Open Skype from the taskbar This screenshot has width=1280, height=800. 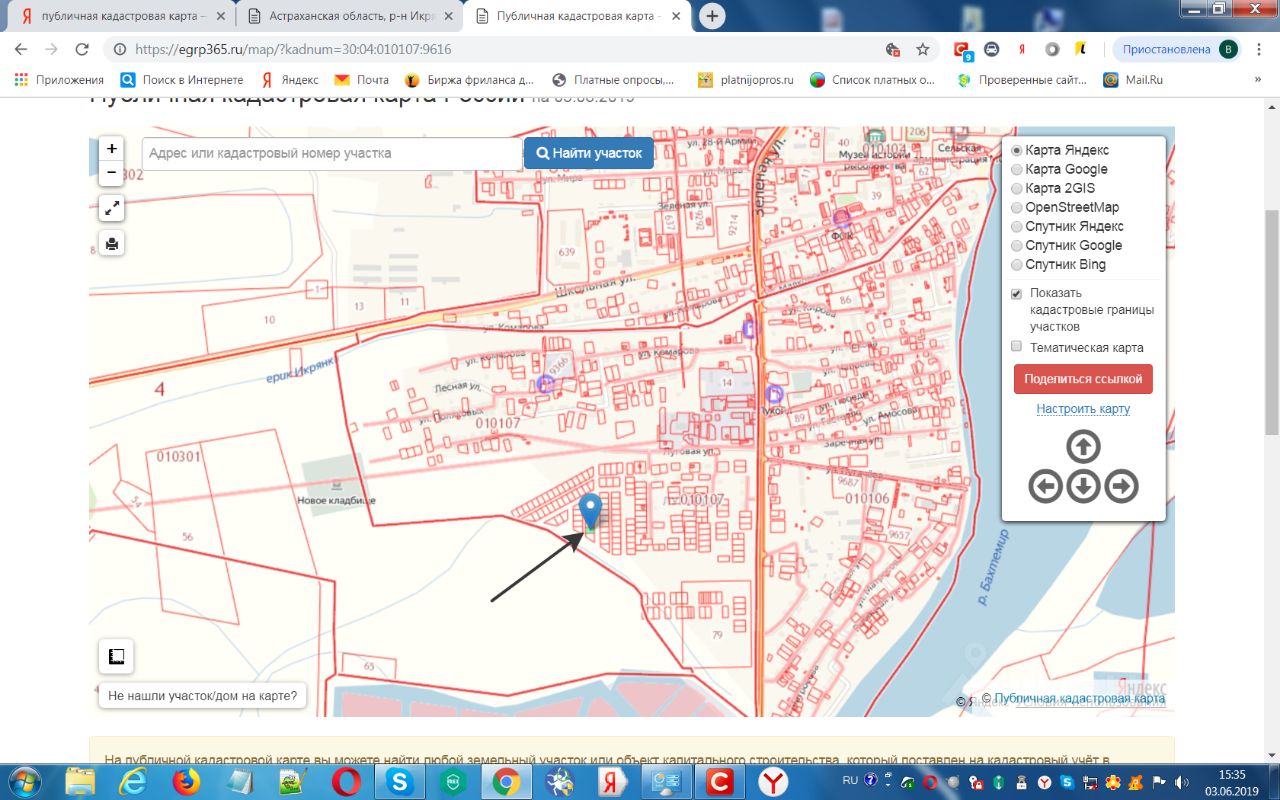coord(400,780)
